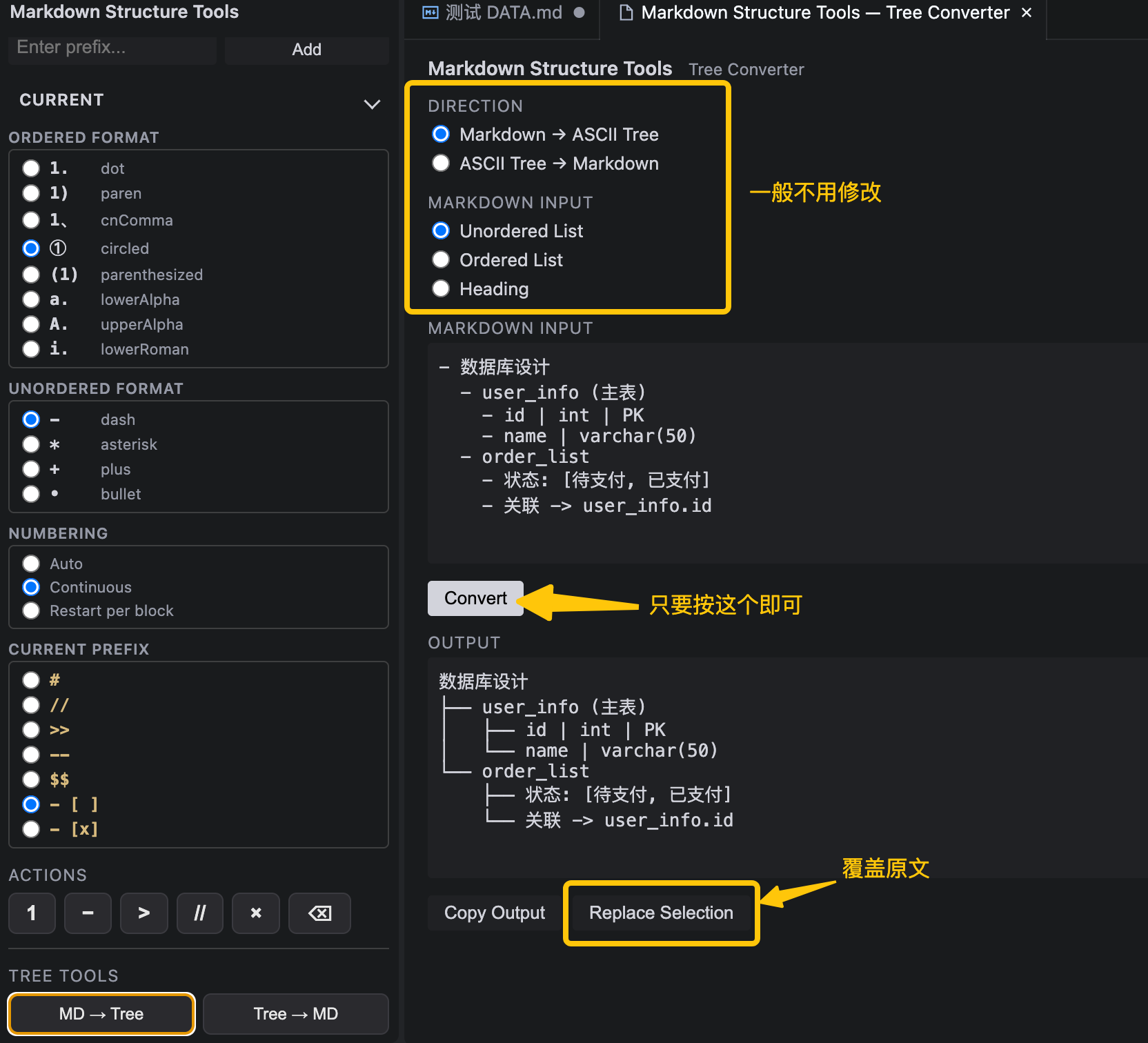This screenshot has width=1148, height=1043.
Task: Select the '#' current prefix
Action: (x=31, y=680)
